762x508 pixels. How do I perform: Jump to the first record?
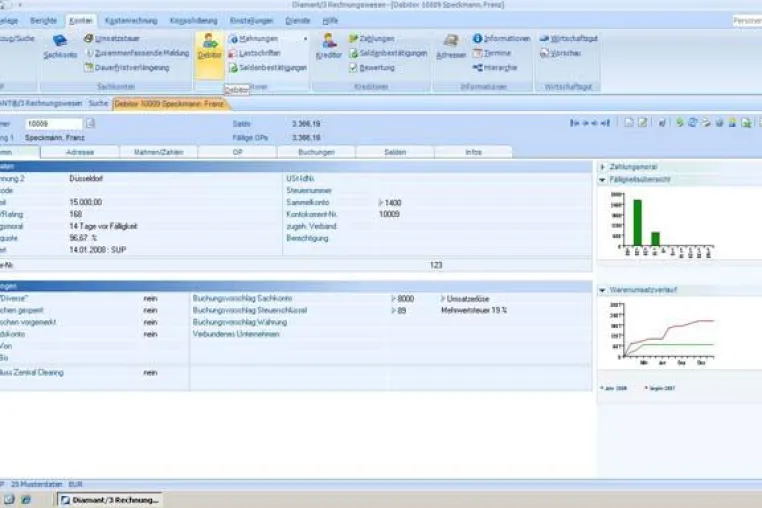(x=574, y=123)
